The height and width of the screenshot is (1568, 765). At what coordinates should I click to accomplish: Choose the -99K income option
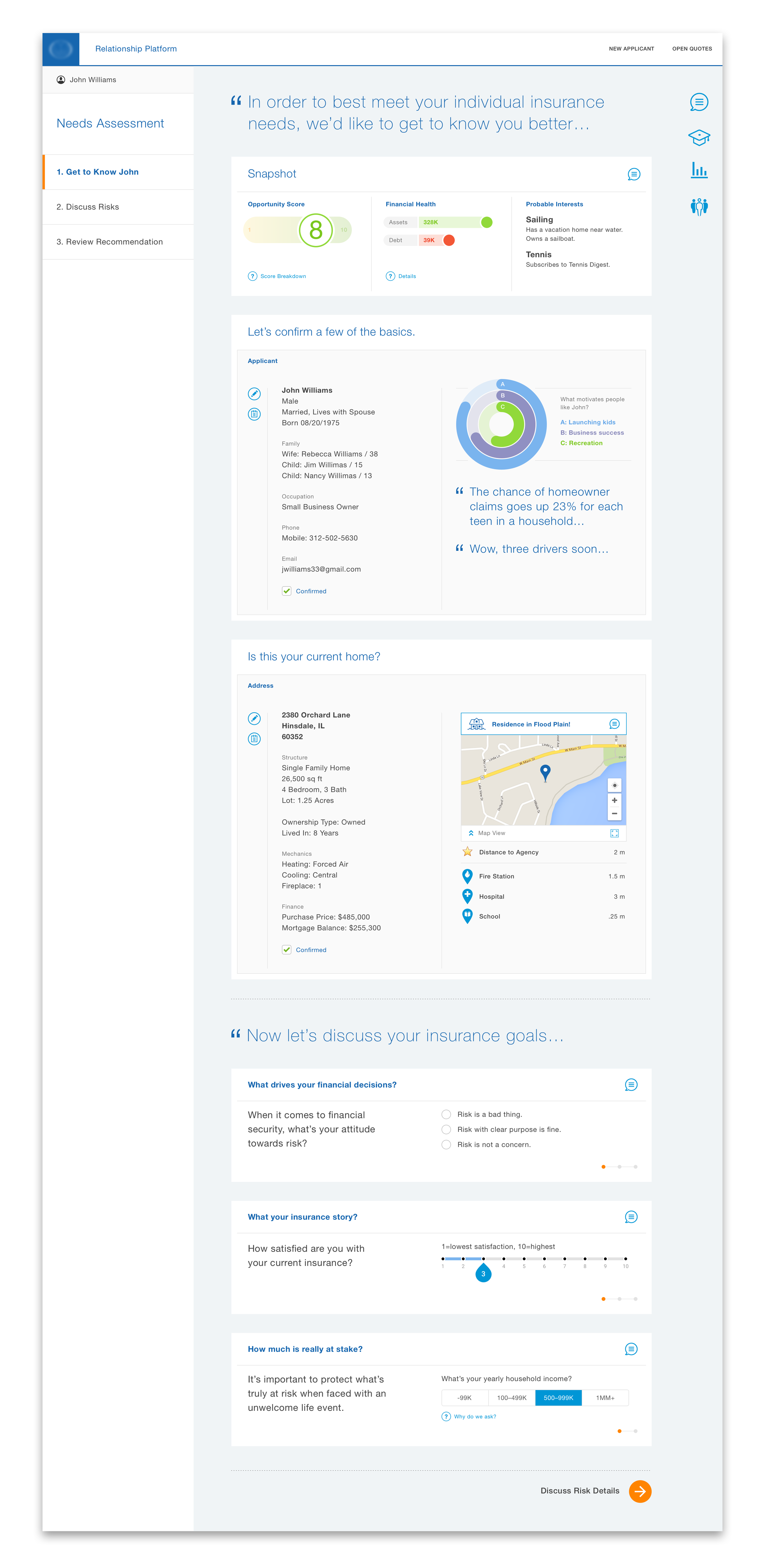(465, 1398)
